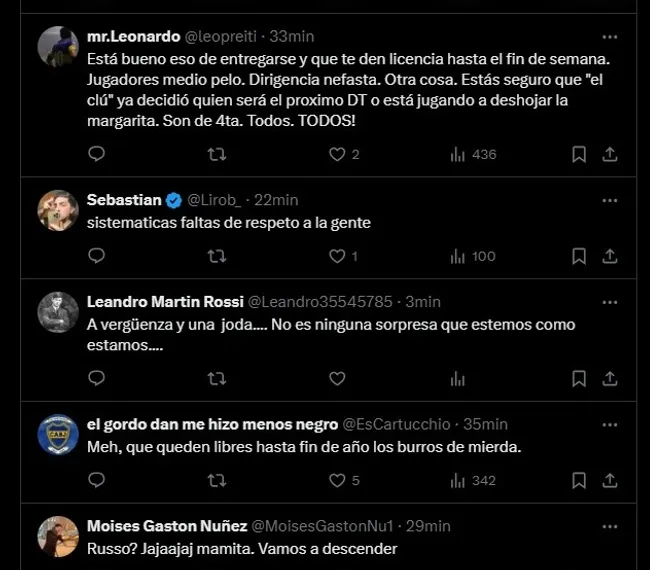Bookmark mr.Leonardo's tweet
The image size is (650, 570).
coord(579,154)
